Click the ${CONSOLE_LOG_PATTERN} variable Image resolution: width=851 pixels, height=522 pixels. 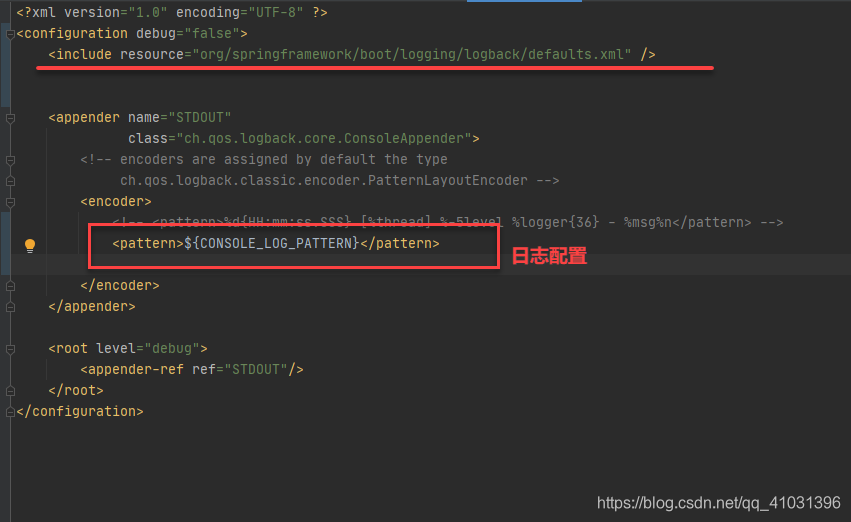[271, 243]
